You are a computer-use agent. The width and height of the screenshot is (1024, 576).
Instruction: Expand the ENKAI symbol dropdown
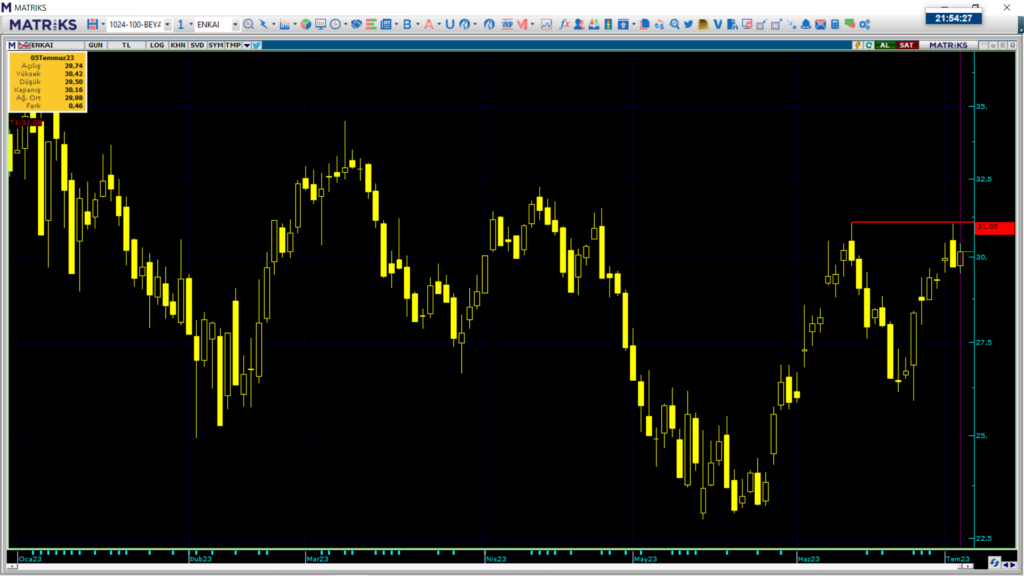coord(234,24)
